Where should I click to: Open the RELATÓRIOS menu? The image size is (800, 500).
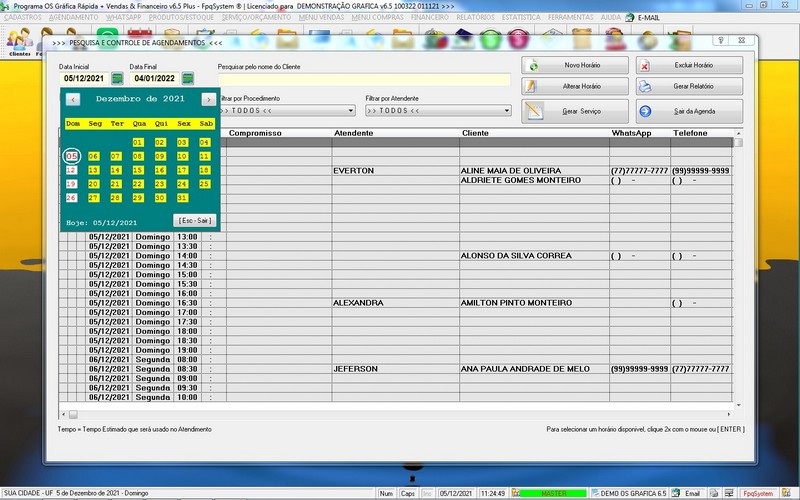(475, 17)
